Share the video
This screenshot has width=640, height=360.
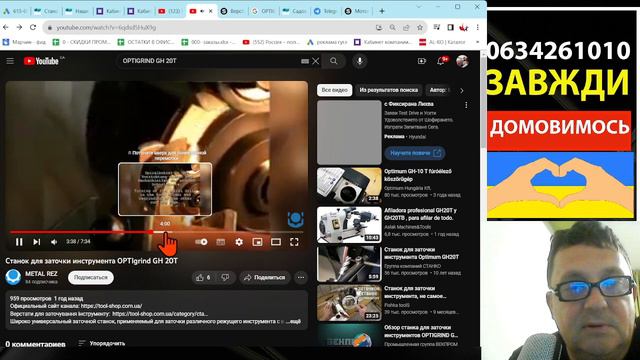[264, 278]
